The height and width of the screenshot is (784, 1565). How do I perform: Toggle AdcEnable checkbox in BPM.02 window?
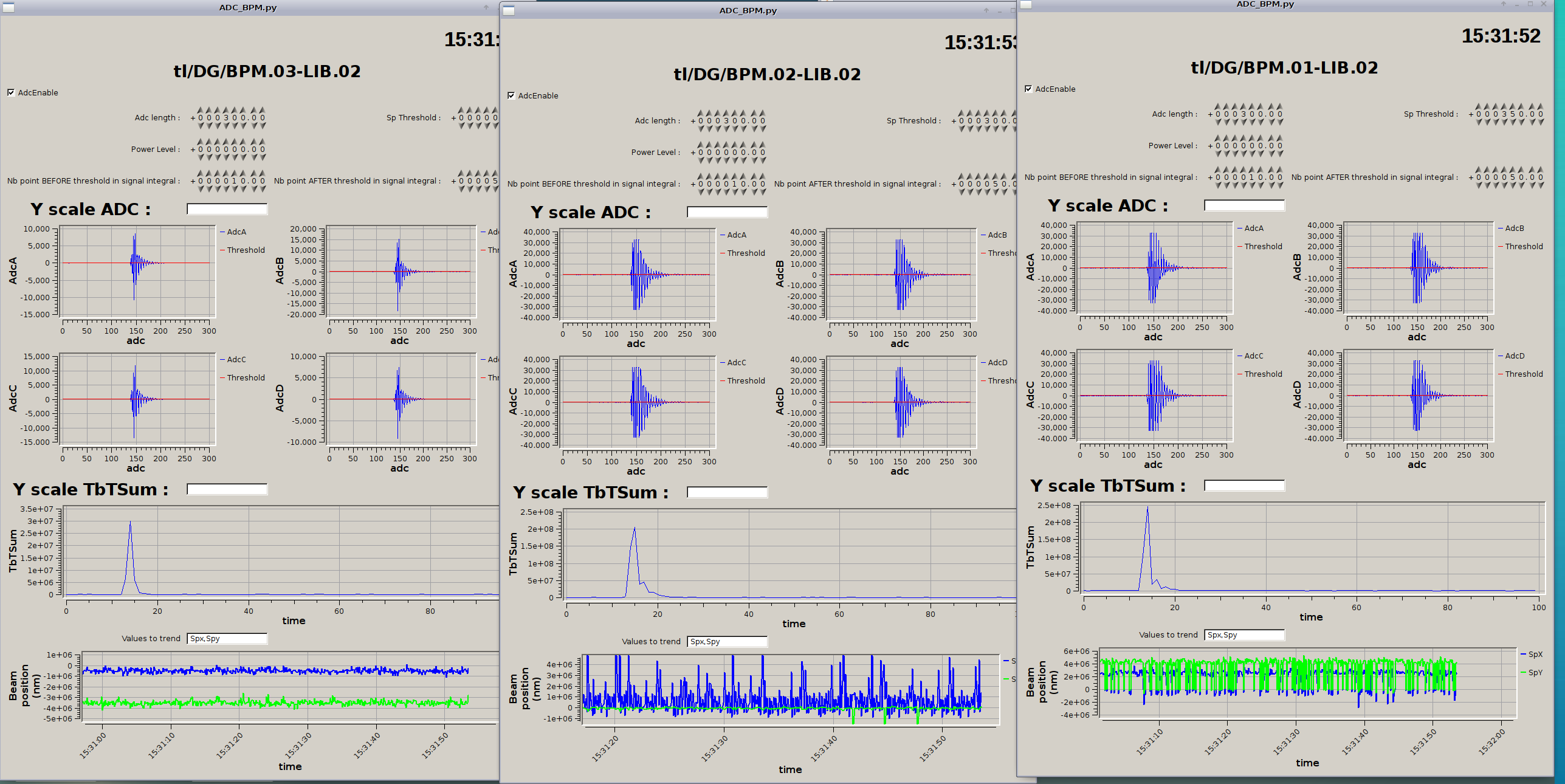[511, 95]
